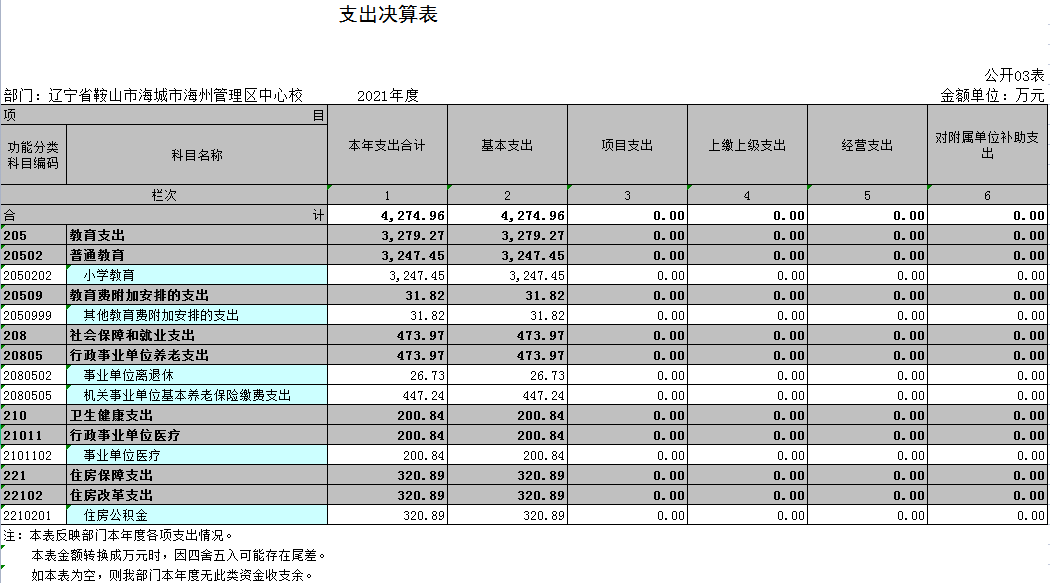Click code cell 2101102
Screen dimensions: 1050x583
tap(33, 456)
